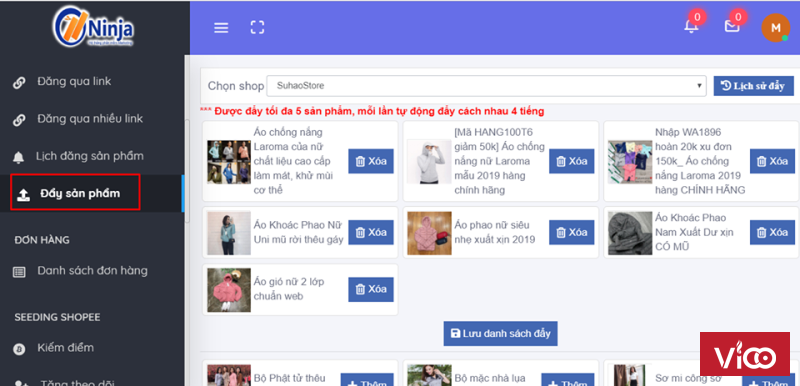This screenshot has height=386, width=800.
Task: Click Lưu danh sách đẩy button
Action: 501,333
